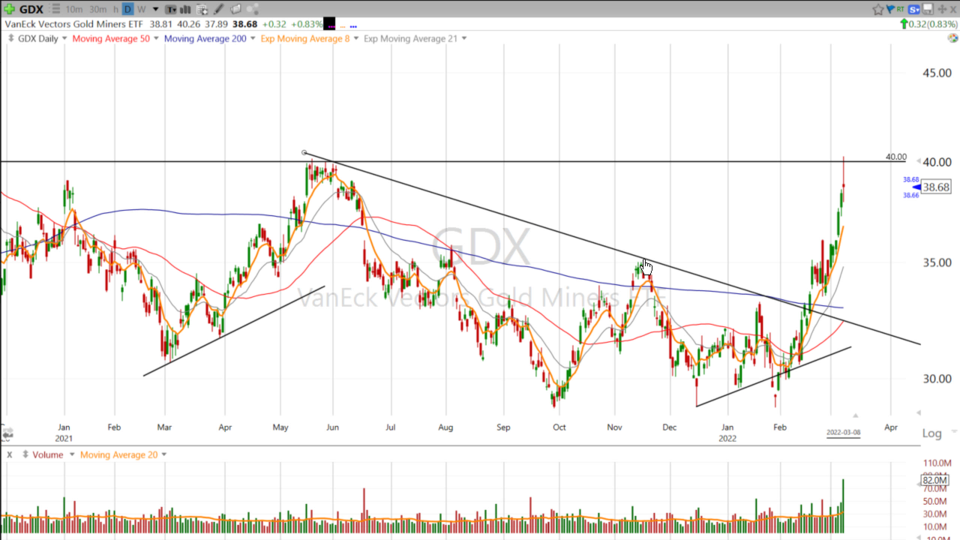Click the Jan 2022 label on the time axis
The height and width of the screenshot is (540, 960).
point(727,432)
